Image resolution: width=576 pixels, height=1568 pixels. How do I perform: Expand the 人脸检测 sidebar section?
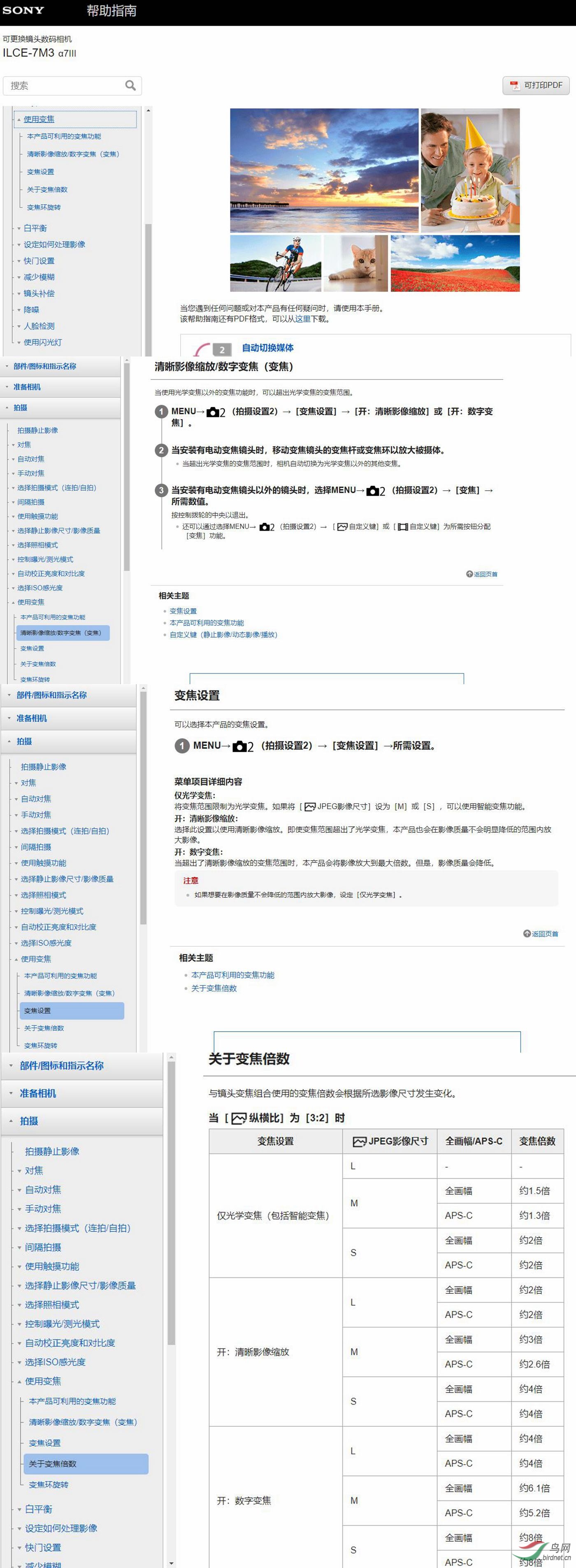39,326
